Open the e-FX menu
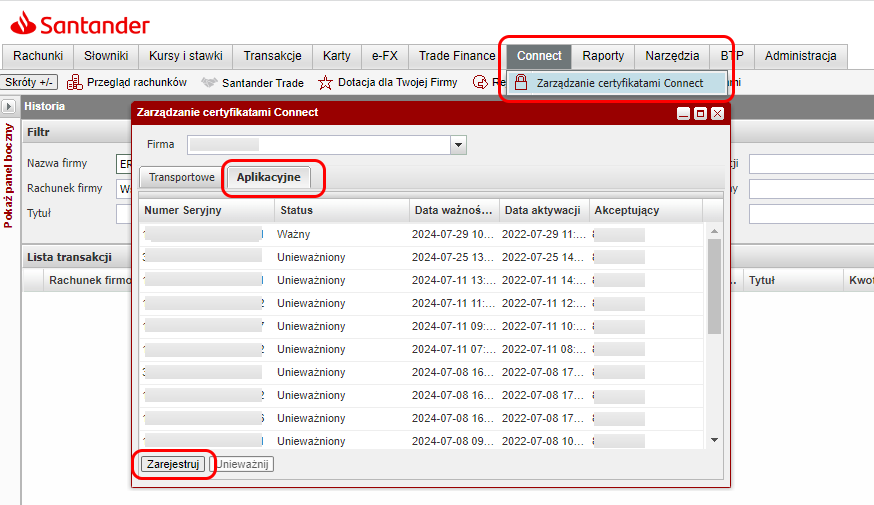 coord(385,56)
